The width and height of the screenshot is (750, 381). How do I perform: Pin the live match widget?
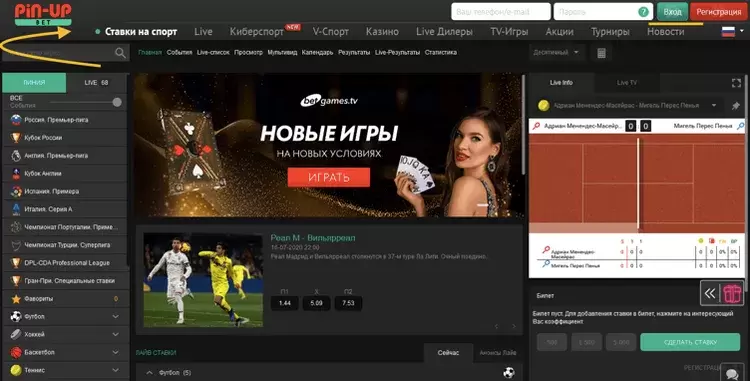click(736, 106)
